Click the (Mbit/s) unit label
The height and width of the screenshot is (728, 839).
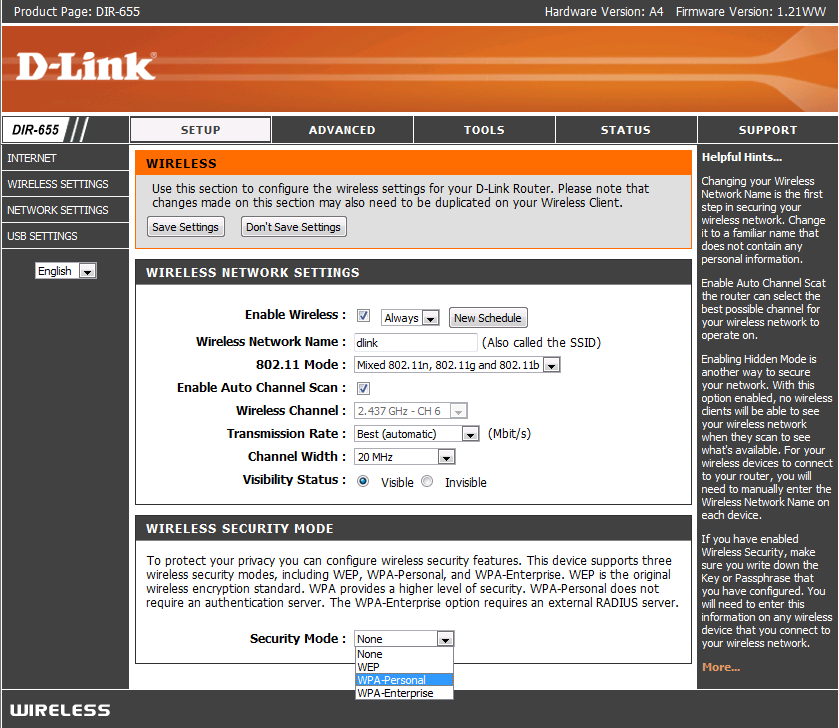pos(509,433)
